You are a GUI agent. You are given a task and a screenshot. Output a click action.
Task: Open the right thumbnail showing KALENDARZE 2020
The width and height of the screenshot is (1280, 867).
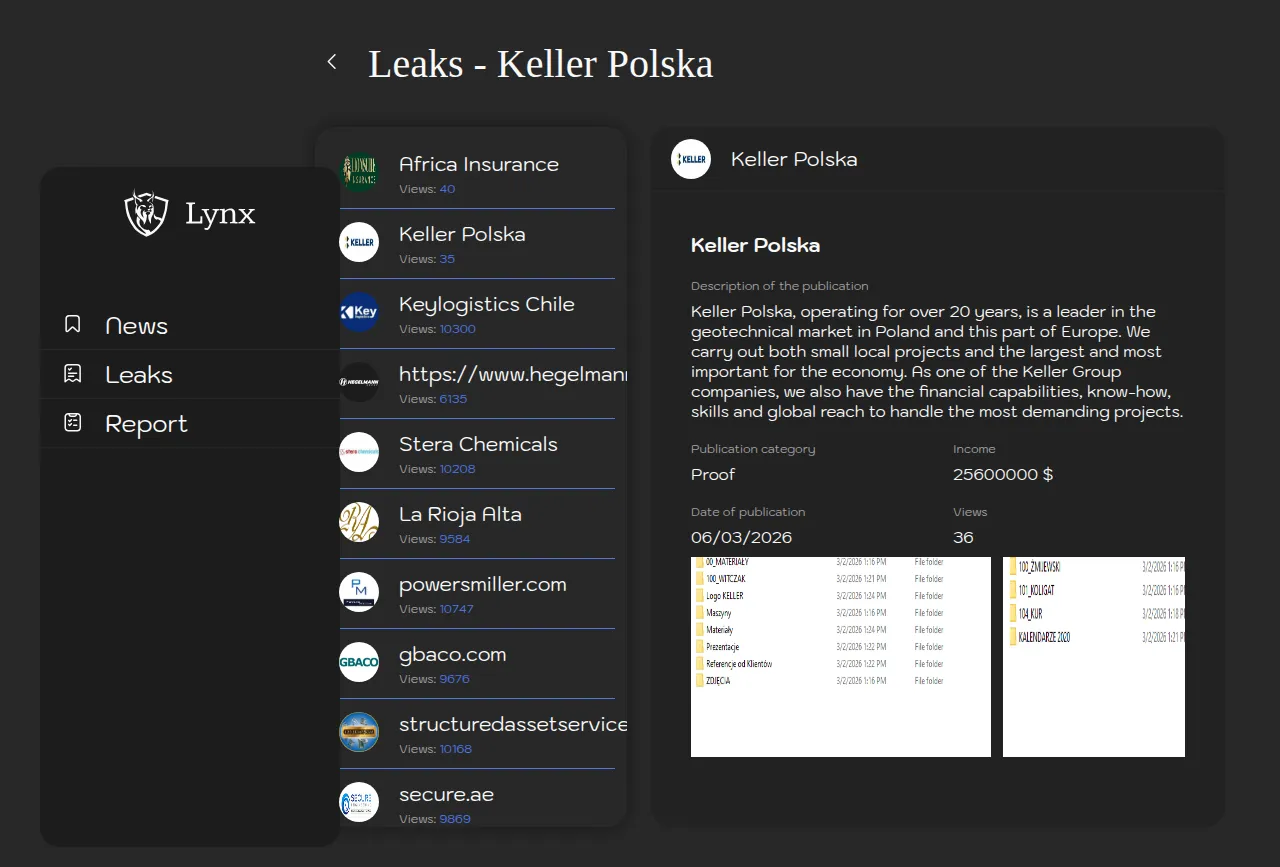(x=1093, y=657)
